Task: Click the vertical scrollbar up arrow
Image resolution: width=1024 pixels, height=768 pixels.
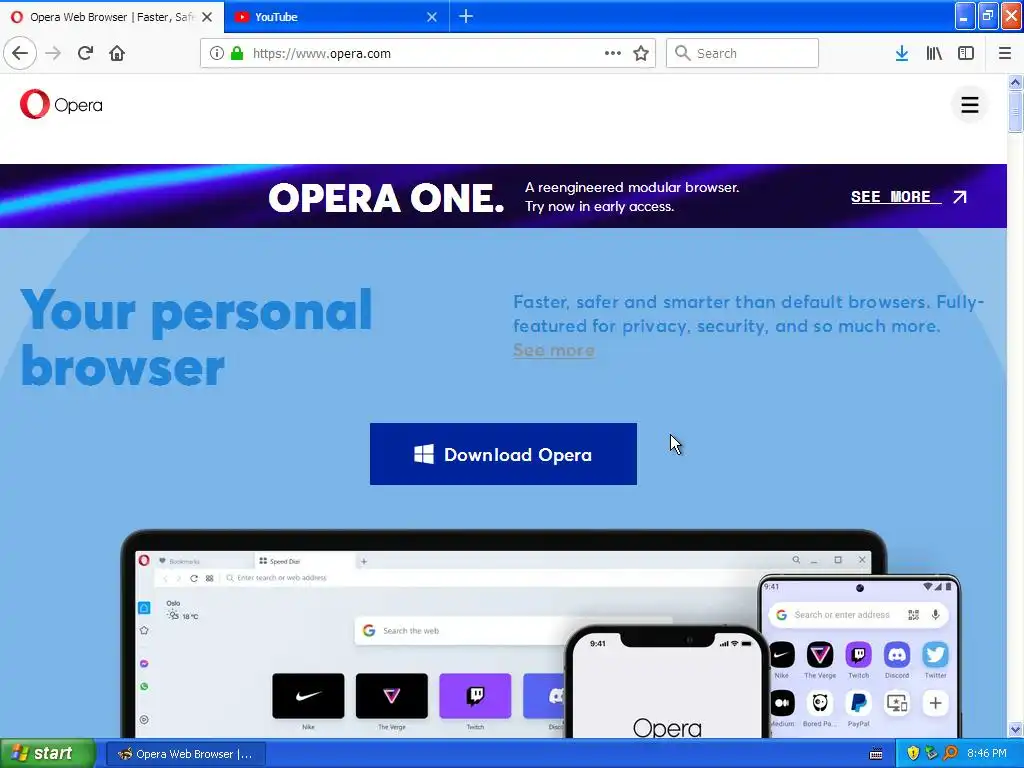Action: (1015, 82)
